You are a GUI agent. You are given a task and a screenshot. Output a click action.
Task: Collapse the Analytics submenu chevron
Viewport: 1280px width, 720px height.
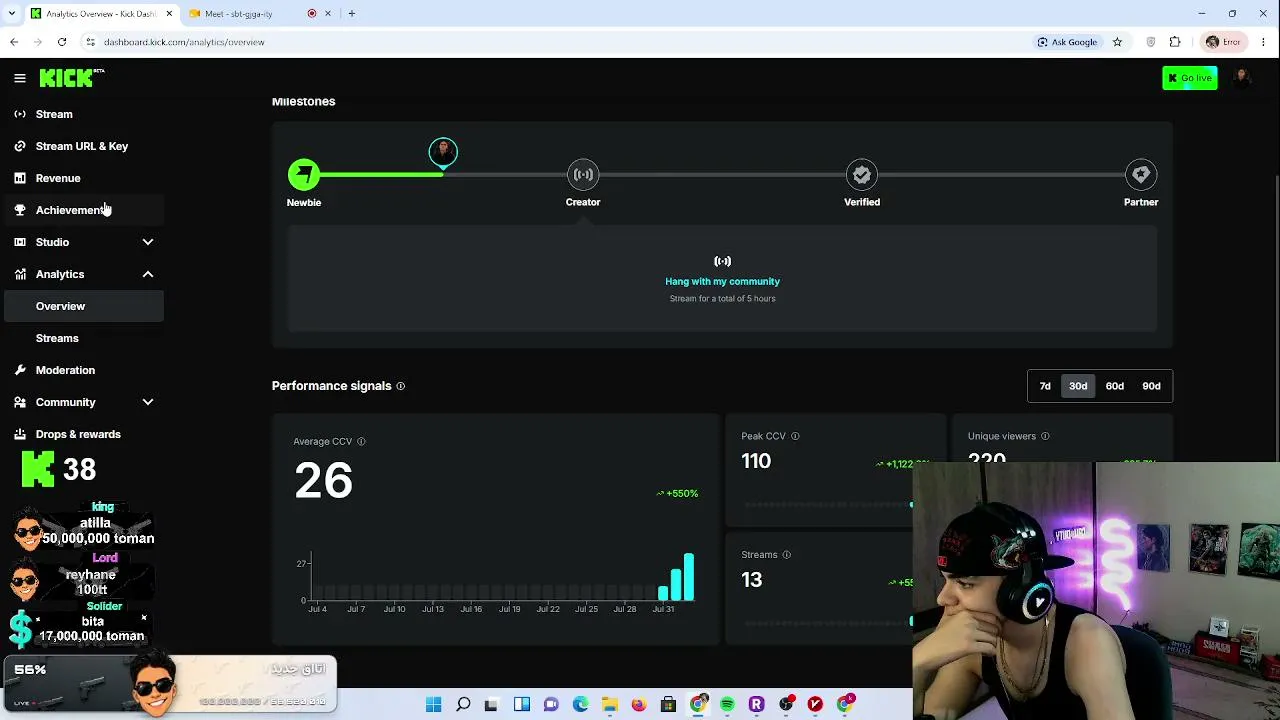click(x=148, y=274)
